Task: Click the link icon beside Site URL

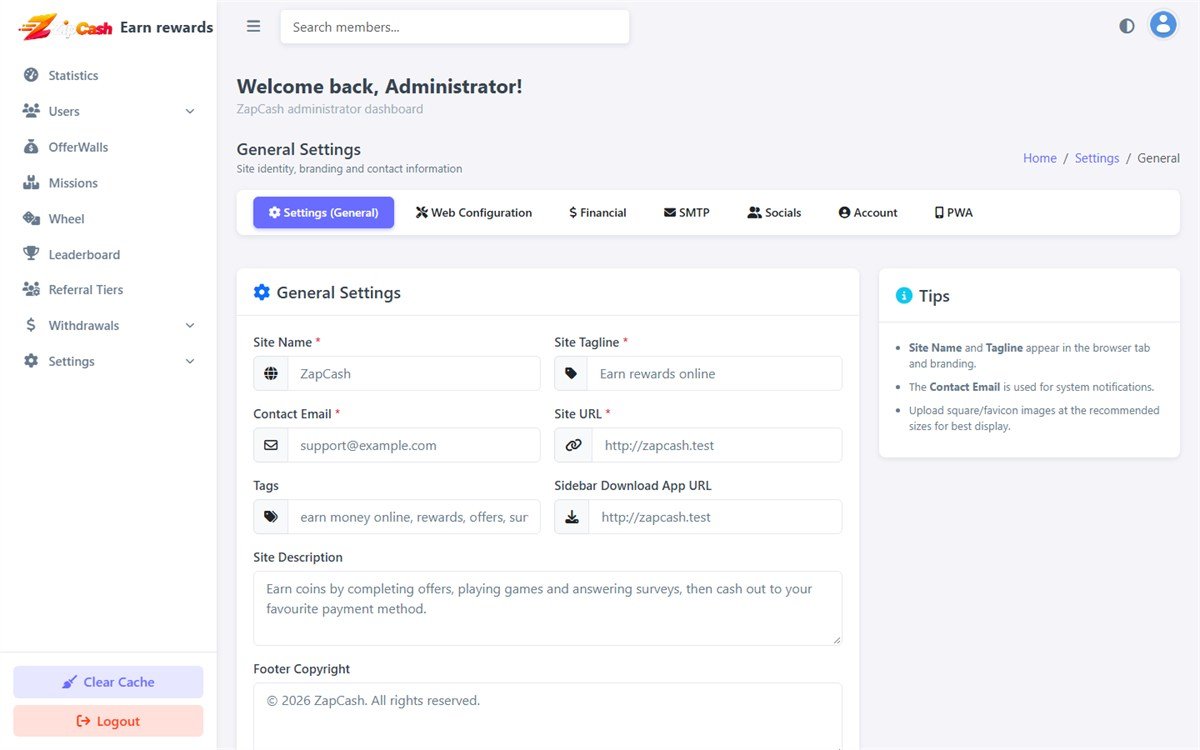Action: pyautogui.click(x=573, y=445)
